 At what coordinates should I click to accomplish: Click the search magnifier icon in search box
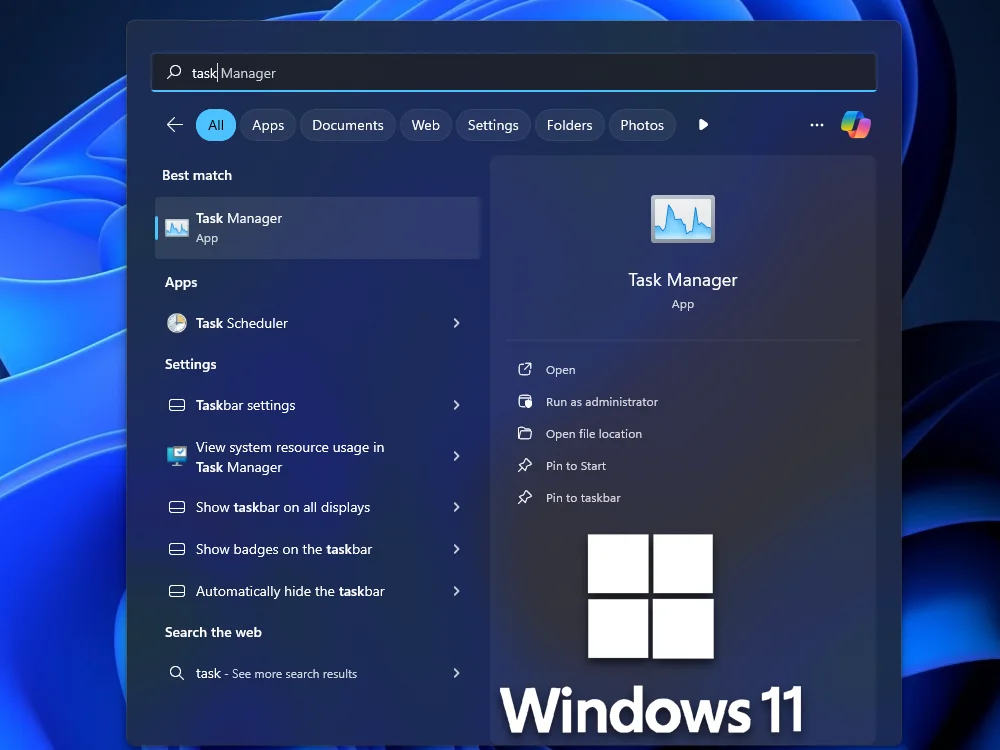pyautogui.click(x=174, y=72)
